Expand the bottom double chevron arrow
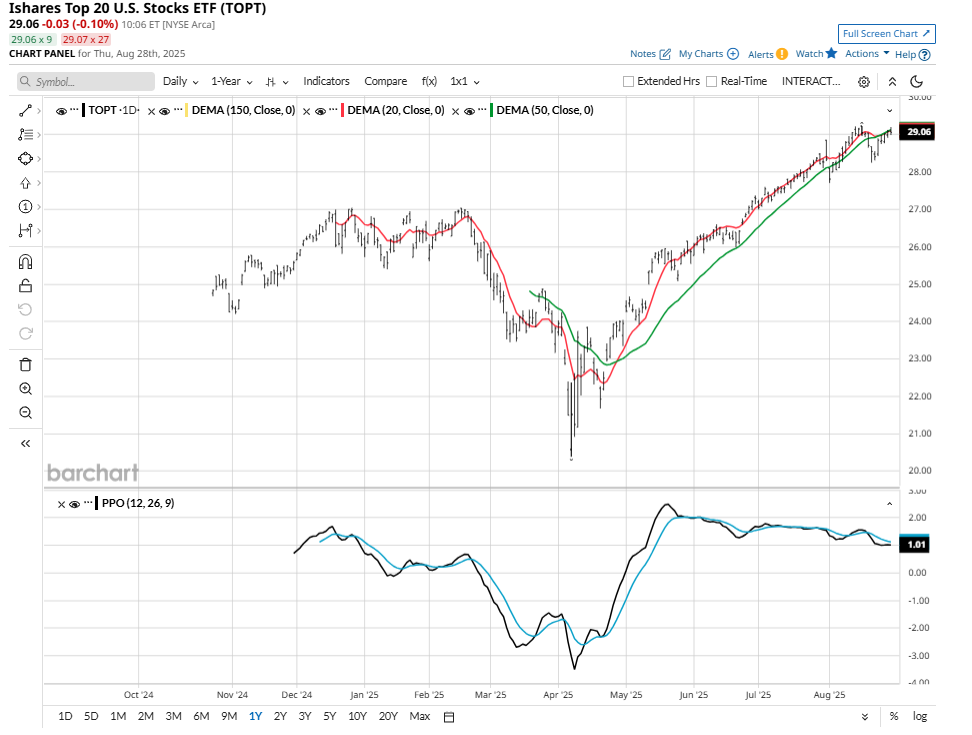The image size is (972, 735). tap(865, 717)
